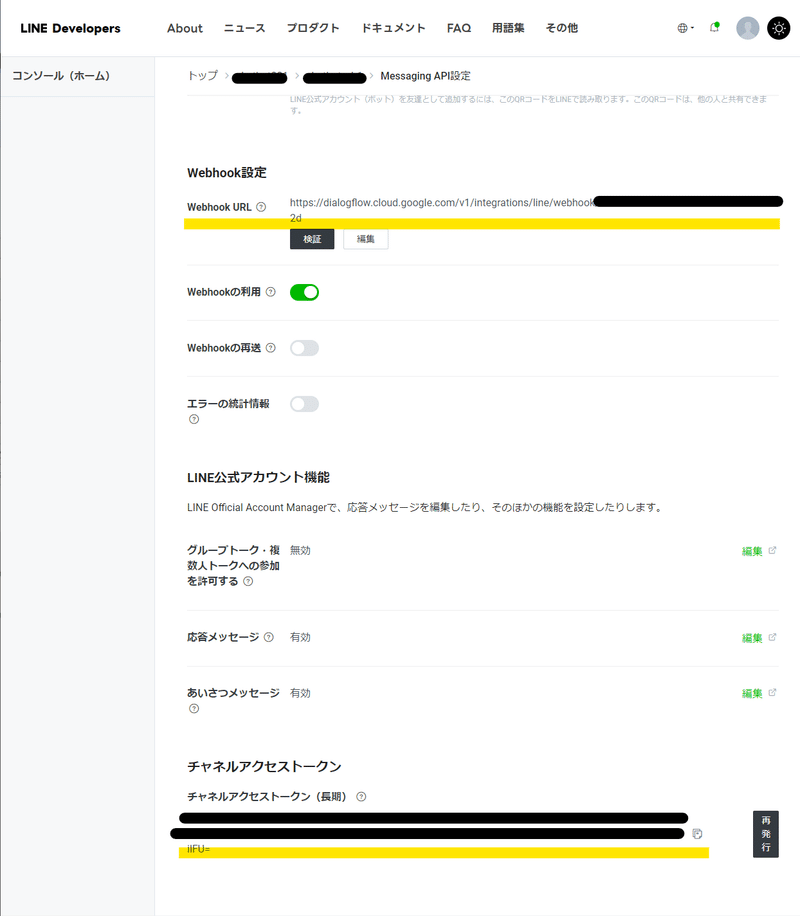The height and width of the screenshot is (916, 800).
Task: Toggle the dark/light theme sun icon
Action: 778,28
